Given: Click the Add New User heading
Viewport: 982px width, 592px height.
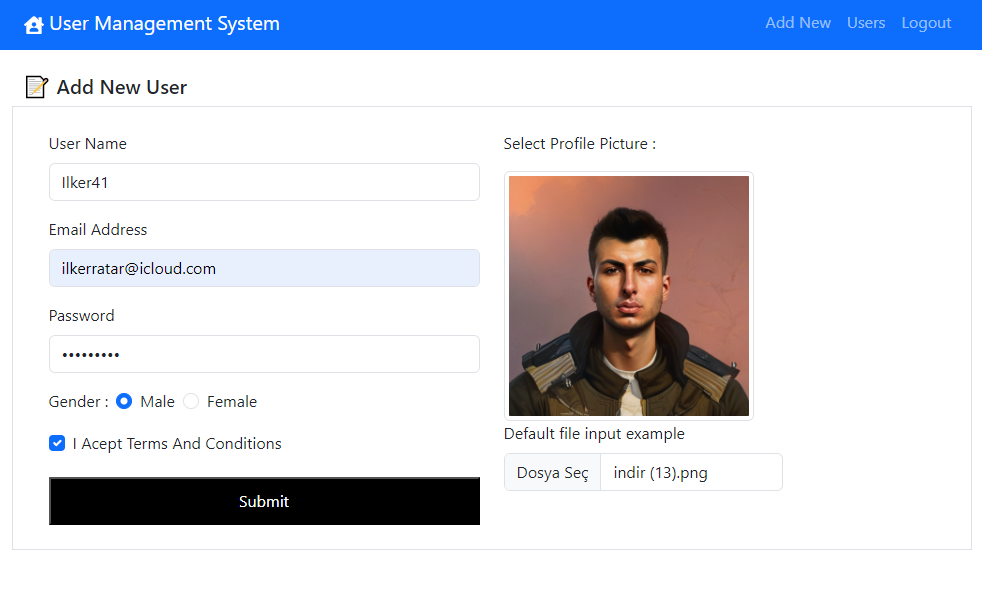Looking at the screenshot, I should pyautogui.click(x=120, y=87).
